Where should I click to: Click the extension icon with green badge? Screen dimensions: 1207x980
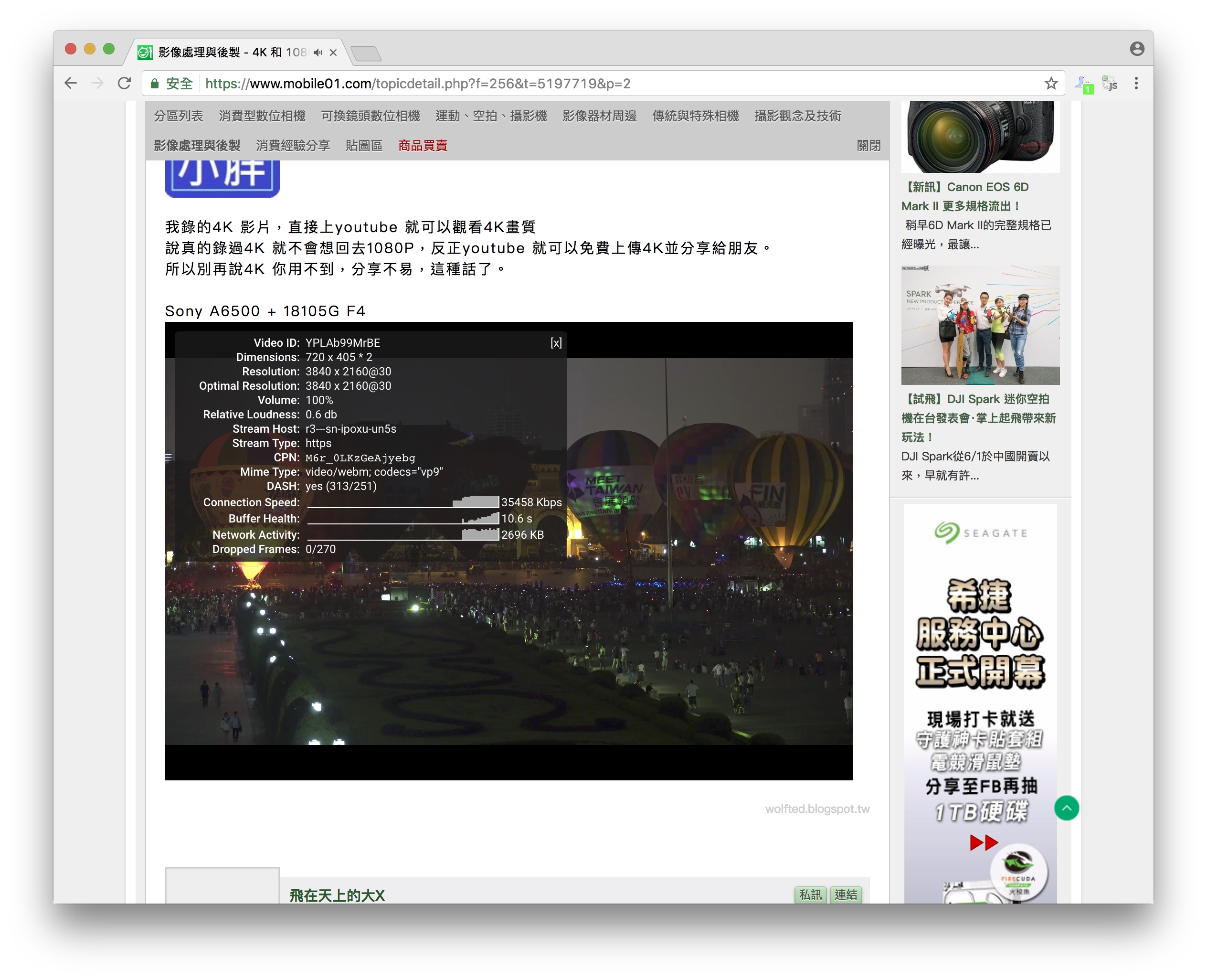click(x=1083, y=85)
